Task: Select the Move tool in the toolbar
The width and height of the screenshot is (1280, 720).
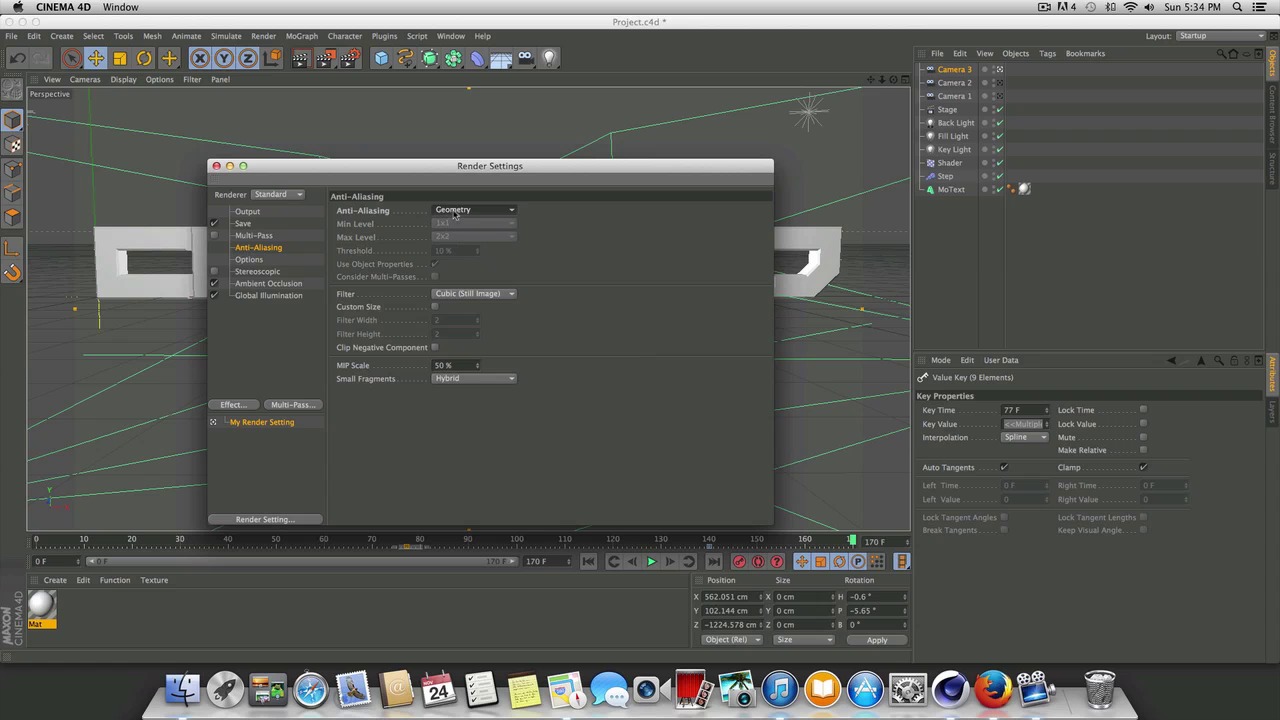Action: pyautogui.click(x=95, y=59)
